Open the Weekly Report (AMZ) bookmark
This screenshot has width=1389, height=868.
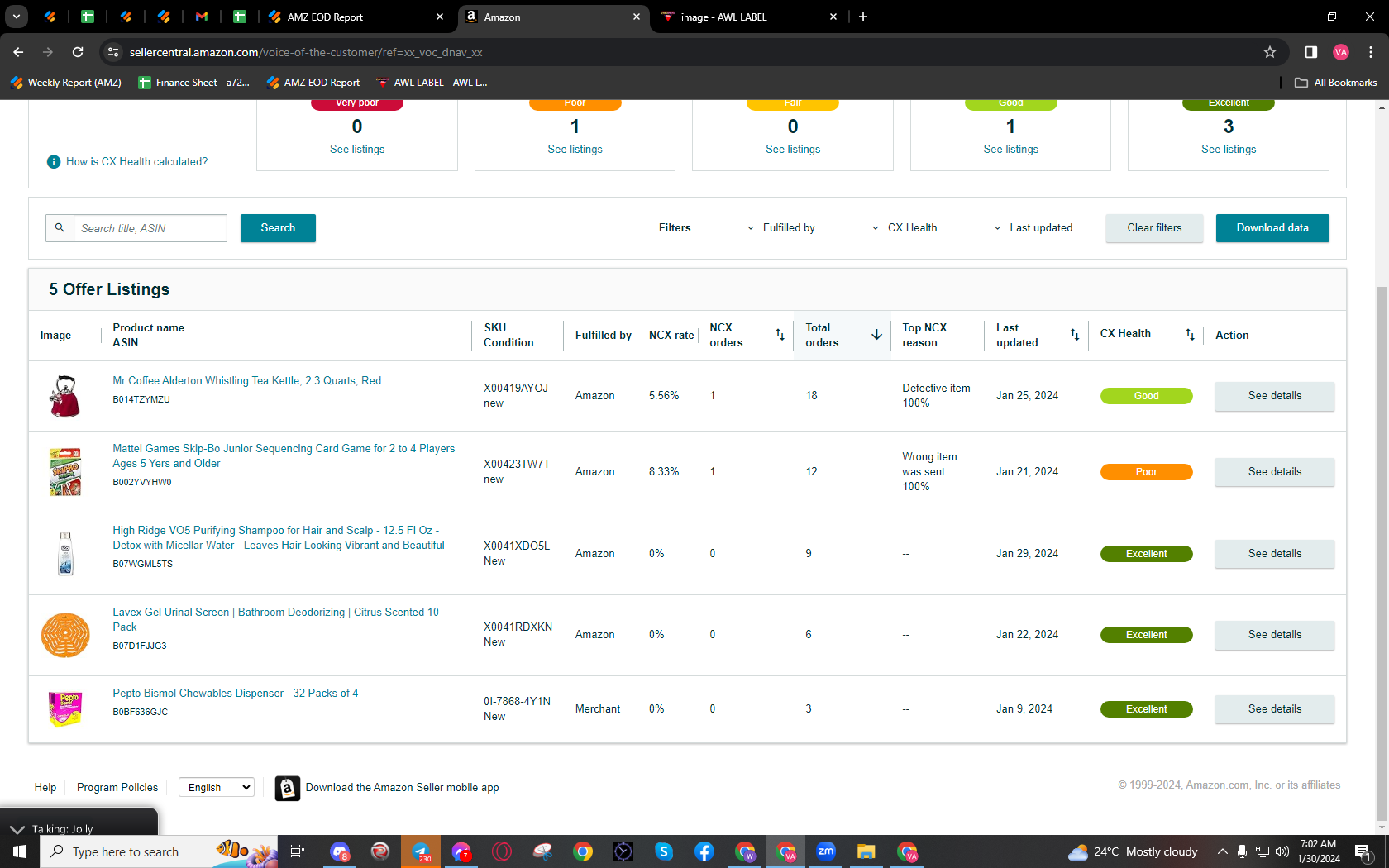tap(66, 83)
